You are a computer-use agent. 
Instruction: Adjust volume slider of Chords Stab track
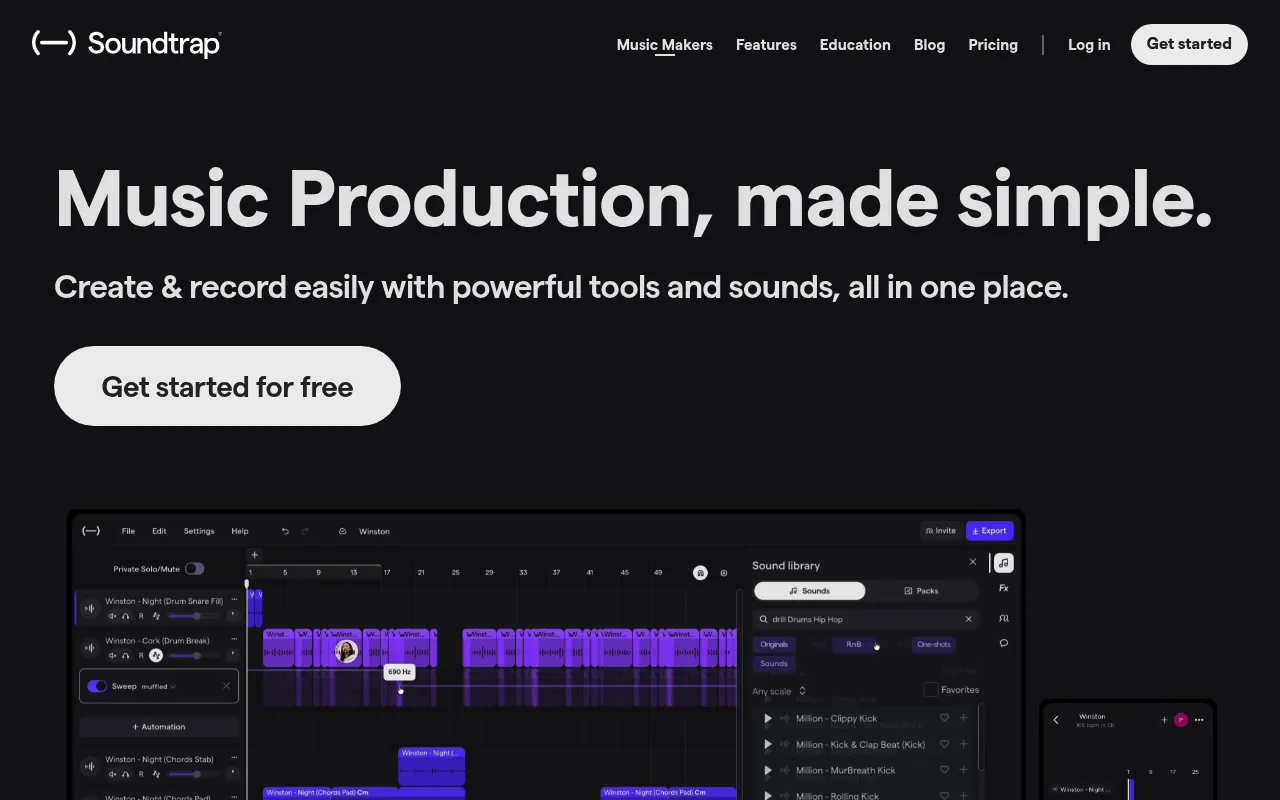tap(192, 773)
